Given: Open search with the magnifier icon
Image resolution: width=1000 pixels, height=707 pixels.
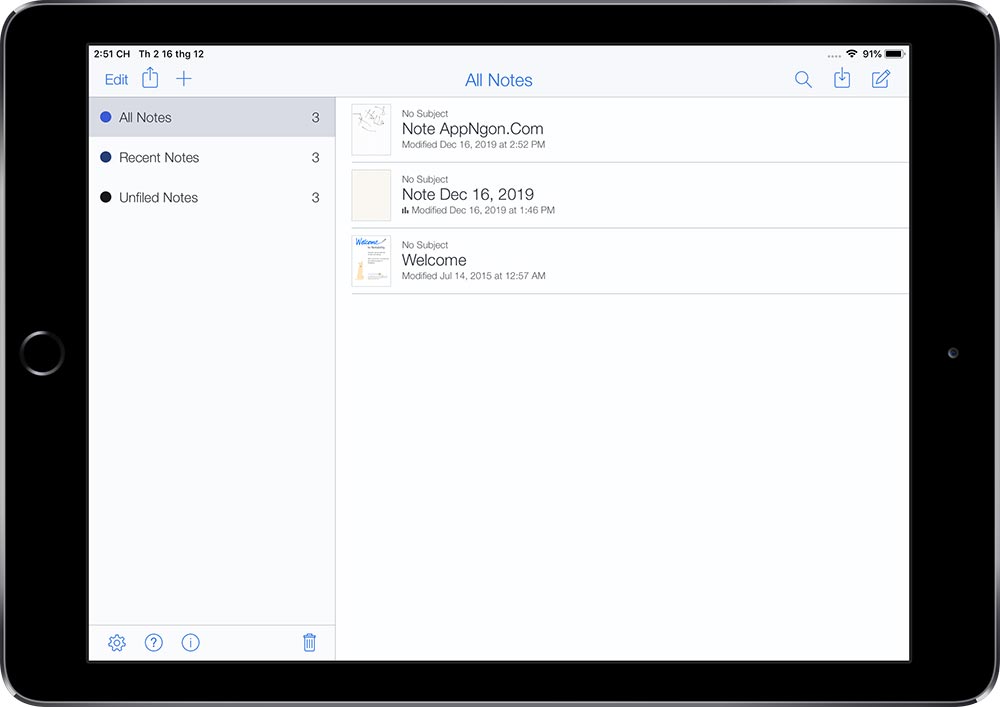Looking at the screenshot, I should coord(803,80).
